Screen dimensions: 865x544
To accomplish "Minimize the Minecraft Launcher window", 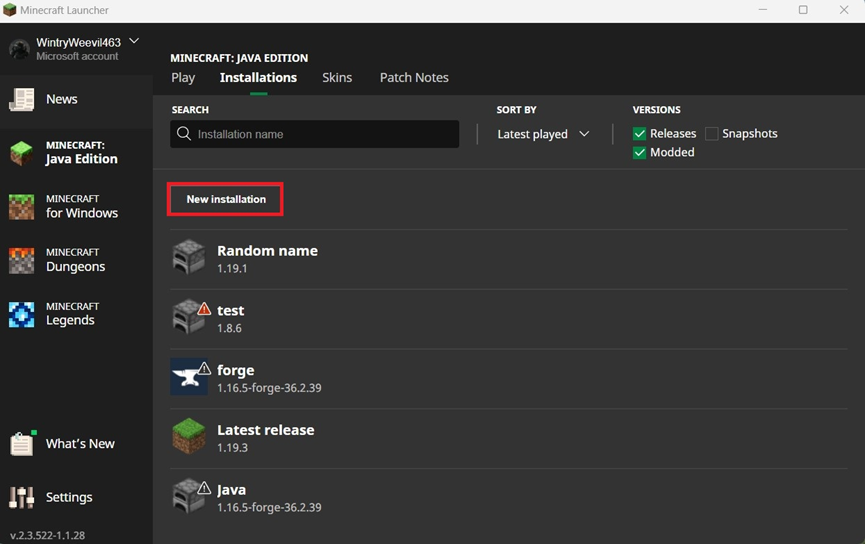I will tap(763, 10).
